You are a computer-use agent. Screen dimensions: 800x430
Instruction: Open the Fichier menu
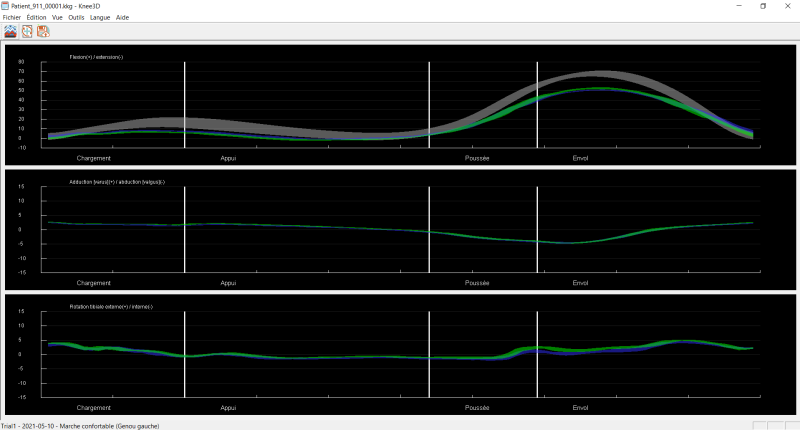coord(12,17)
